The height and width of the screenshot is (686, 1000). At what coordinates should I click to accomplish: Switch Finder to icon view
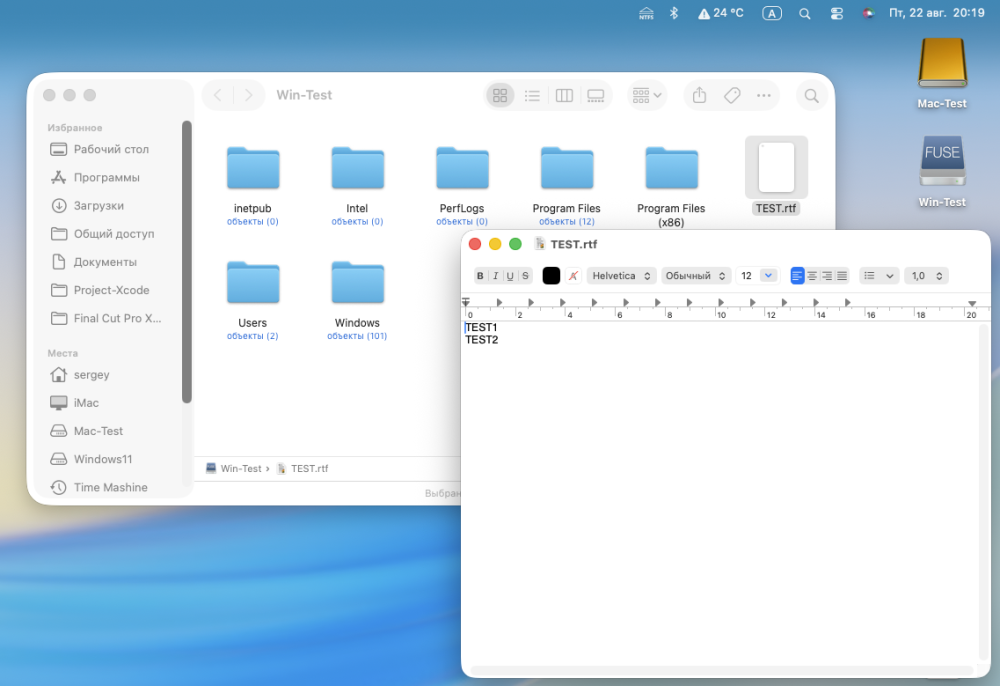coord(500,96)
